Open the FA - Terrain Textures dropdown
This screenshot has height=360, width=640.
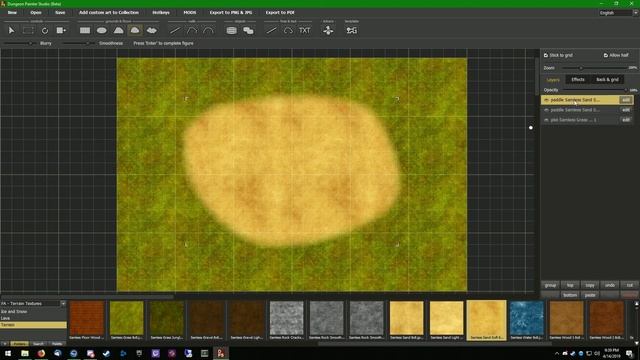pos(33,304)
